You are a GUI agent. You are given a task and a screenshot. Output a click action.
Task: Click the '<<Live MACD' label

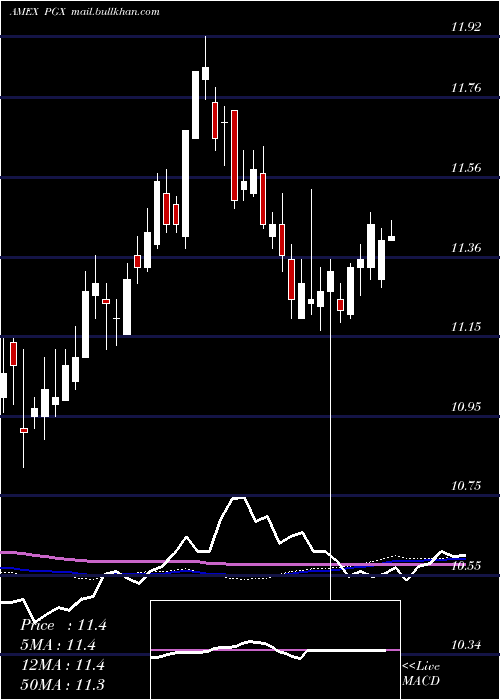(x=421, y=674)
